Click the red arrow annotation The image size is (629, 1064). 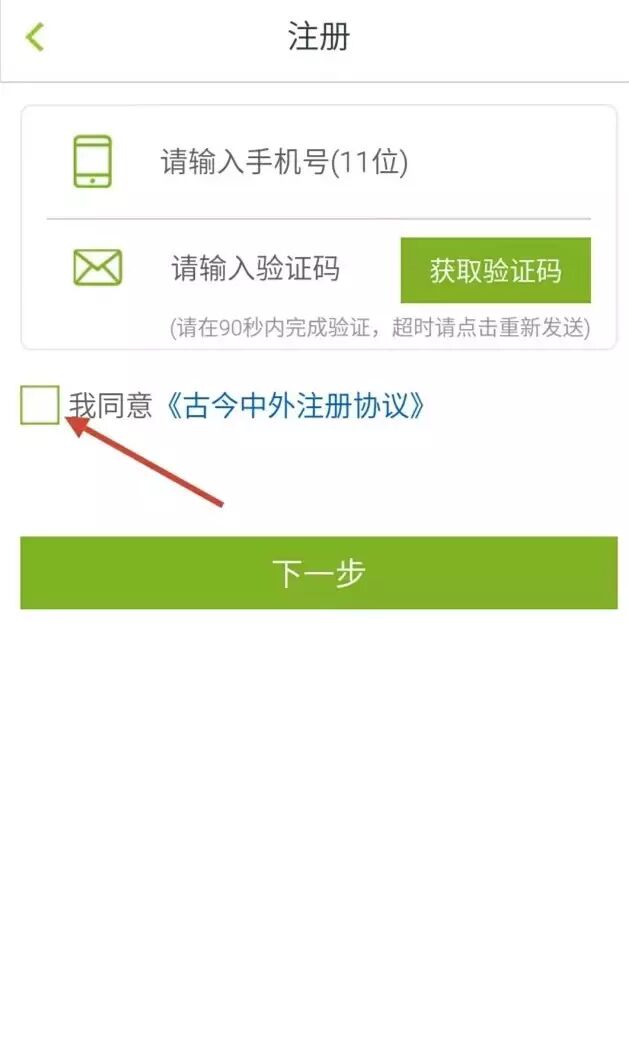tap(145, 461)
